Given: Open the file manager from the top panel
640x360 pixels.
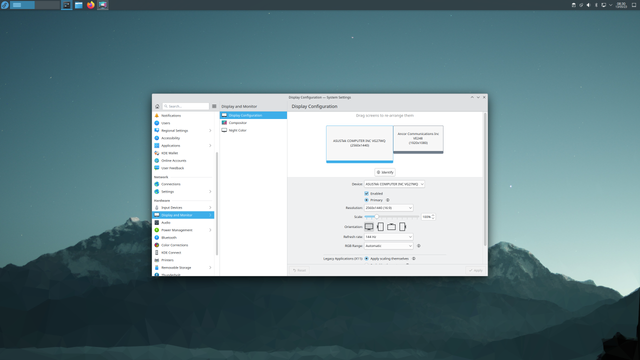Looking at the screenshot, I should (78, 5).
